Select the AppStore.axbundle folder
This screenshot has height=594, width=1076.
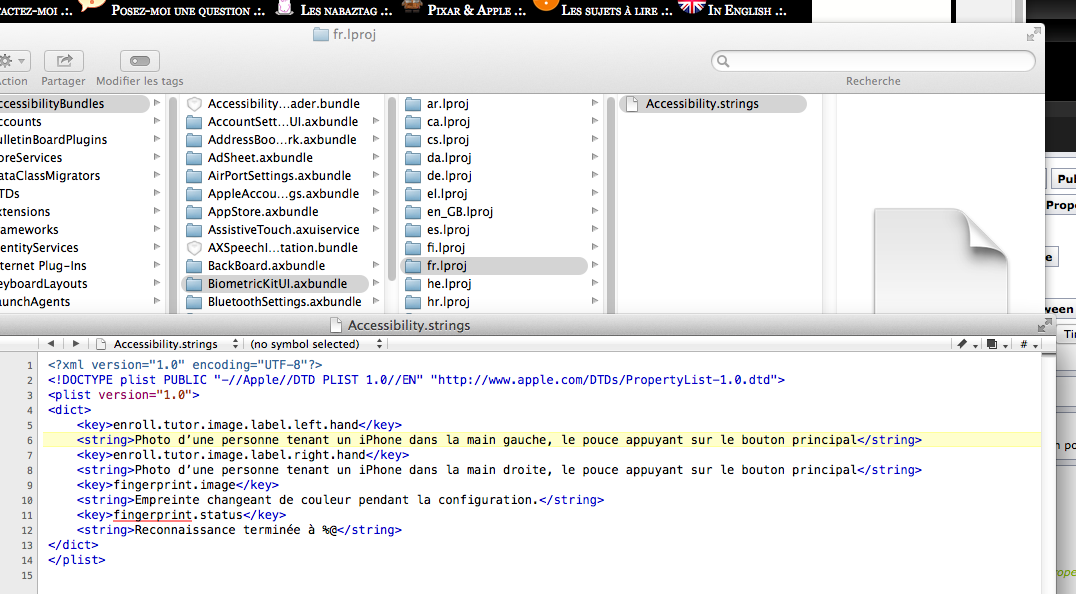263,212
